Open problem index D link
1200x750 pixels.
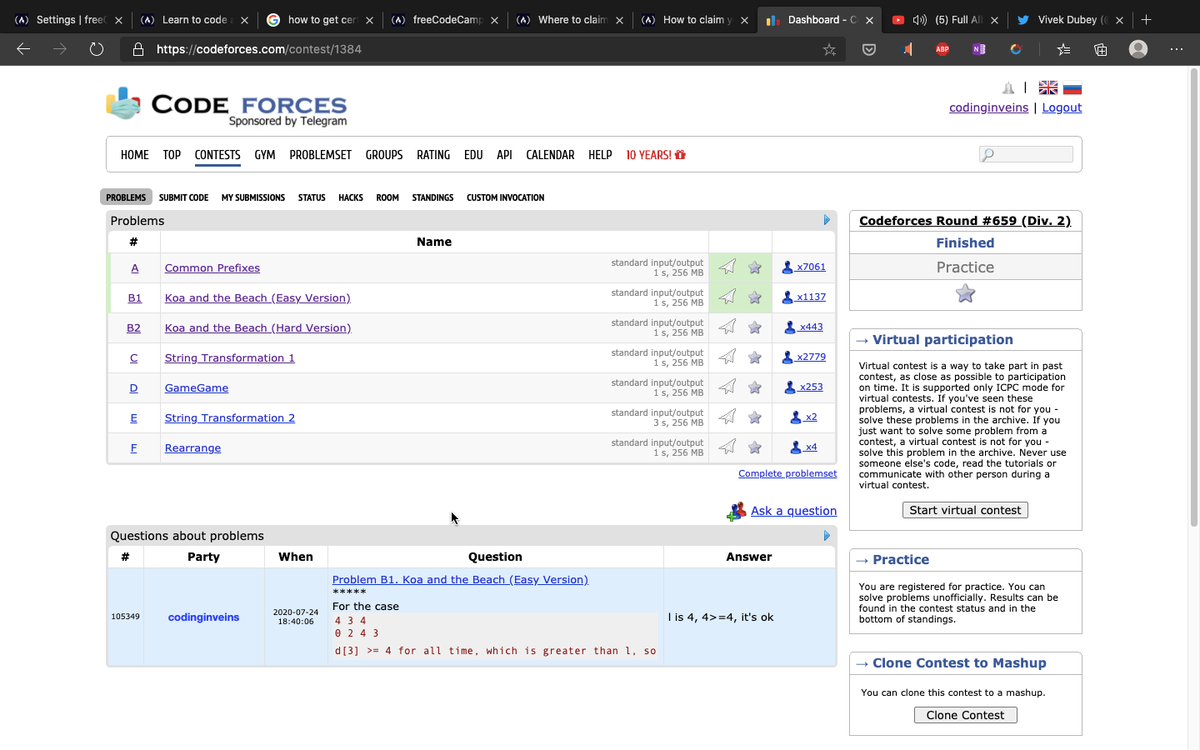[x=134, y=388]
